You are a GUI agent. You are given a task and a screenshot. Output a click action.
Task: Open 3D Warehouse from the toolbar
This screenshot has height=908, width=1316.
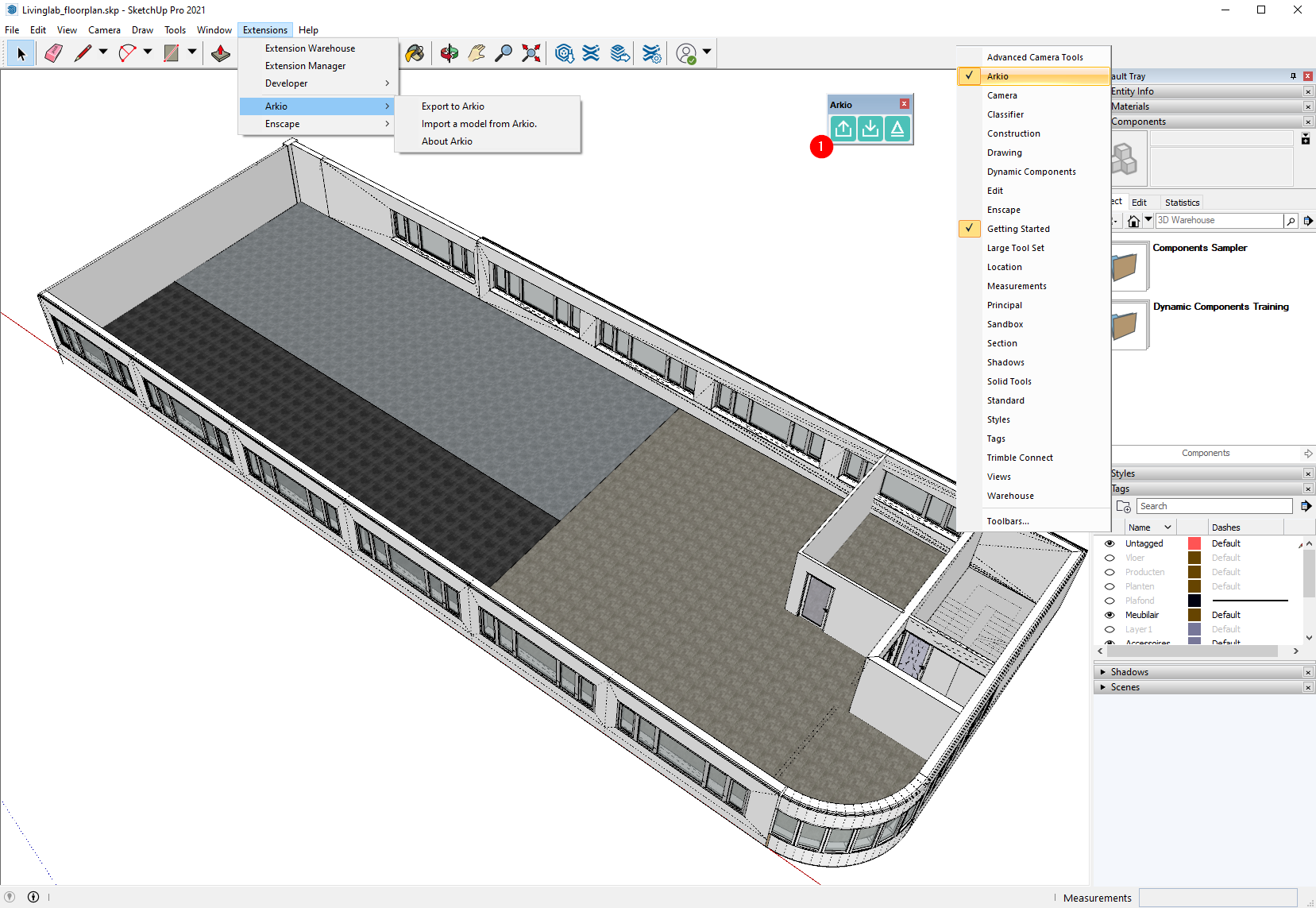pos(565,53)
